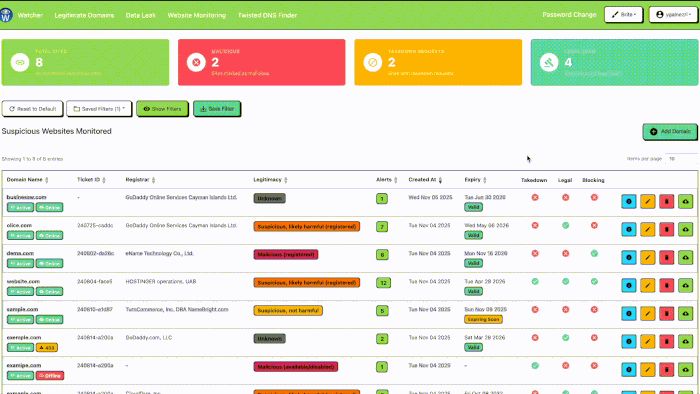Click the Total Sites card link icon
700x394 pixels.
point(20,62)
